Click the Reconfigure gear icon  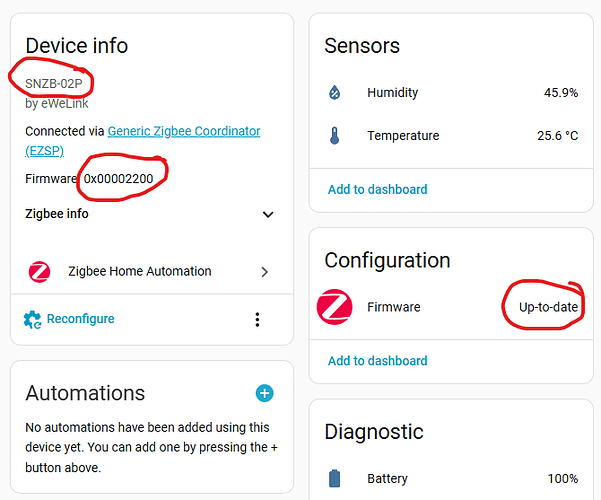click(x=32, y=319)
